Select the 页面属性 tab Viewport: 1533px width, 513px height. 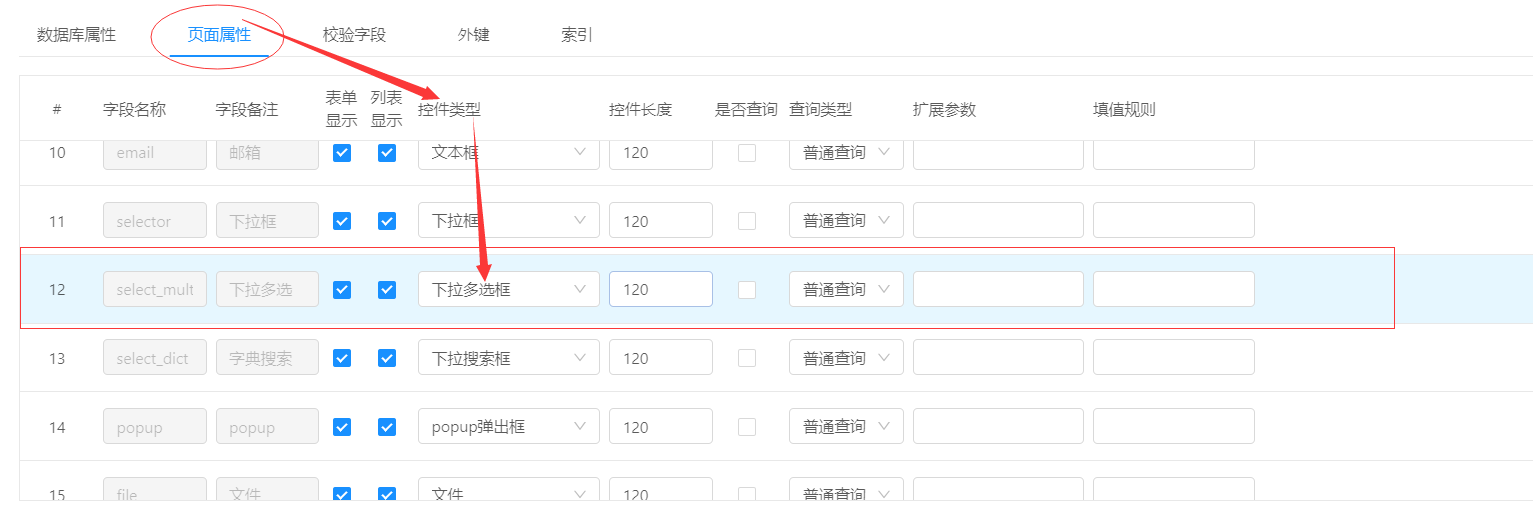[219, 35]
